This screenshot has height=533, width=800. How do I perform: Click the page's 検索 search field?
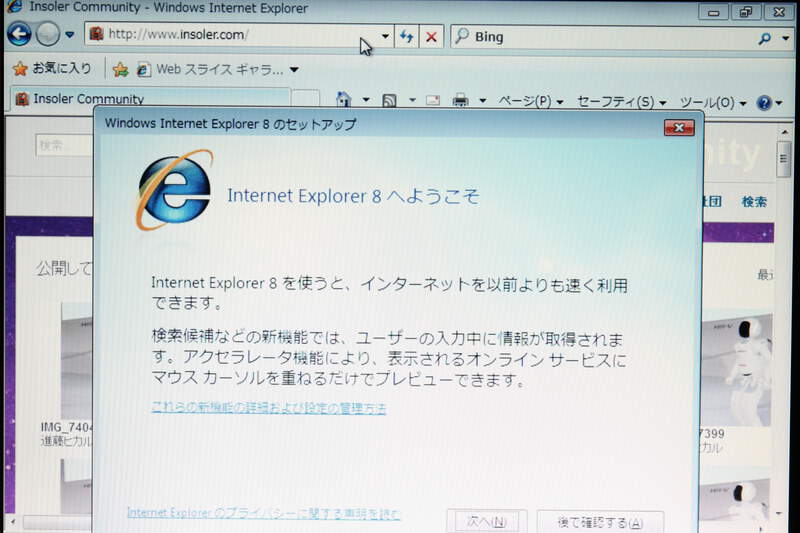[x=64, y=145]
